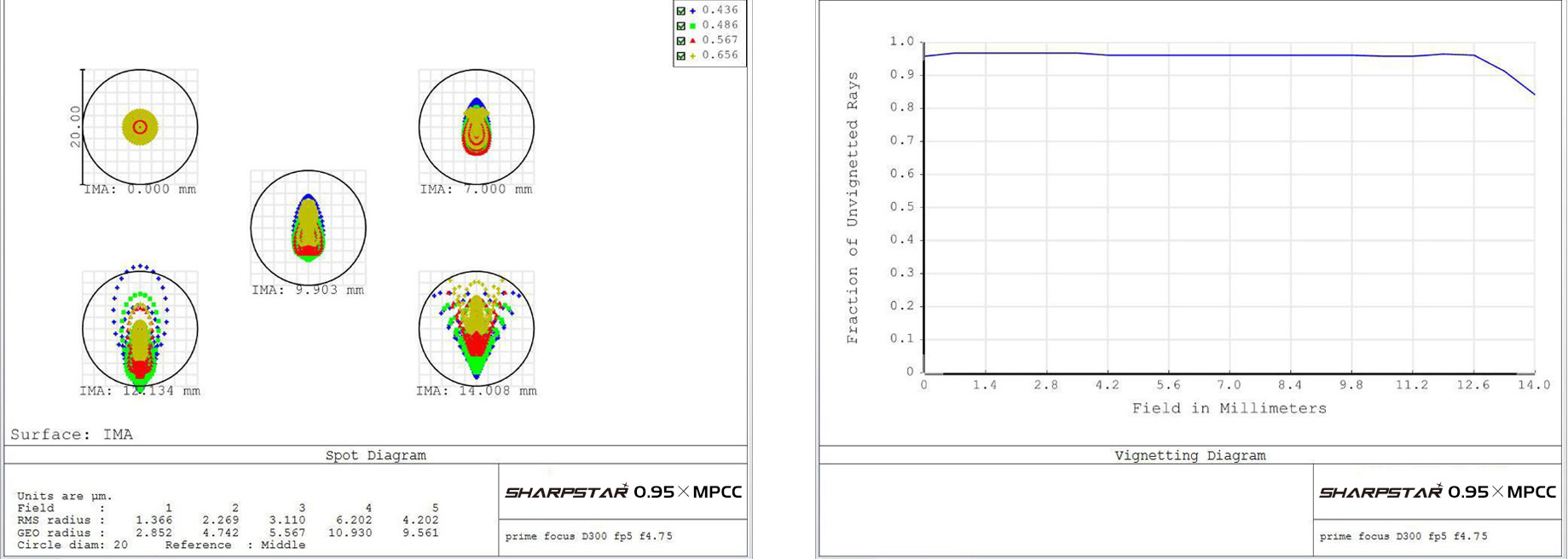Viewport: 1568px width, 559px height.
Task: Click the Spot Diagram title bar
Action: 375,455
